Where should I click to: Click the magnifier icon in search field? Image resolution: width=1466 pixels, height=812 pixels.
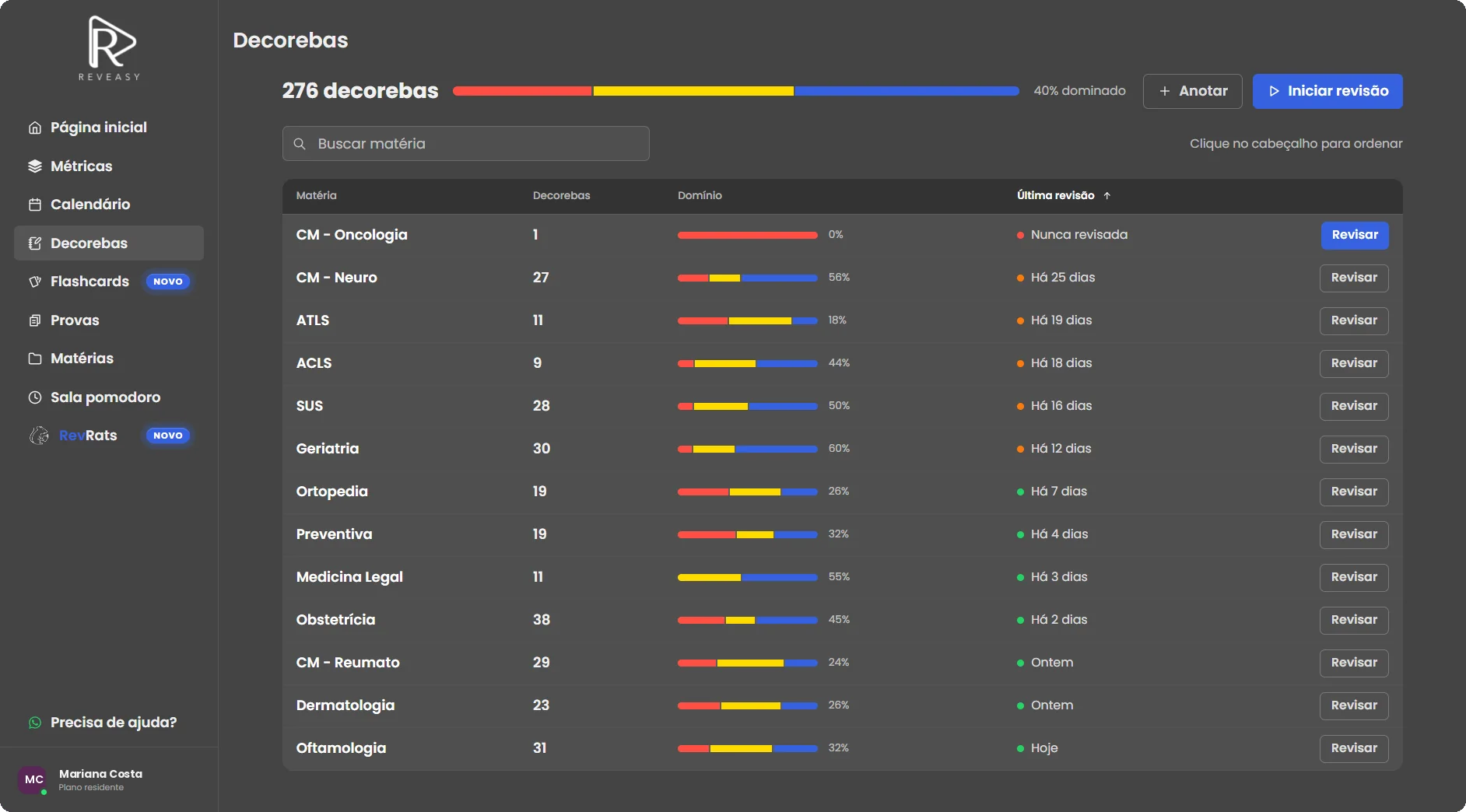point(300,144)
